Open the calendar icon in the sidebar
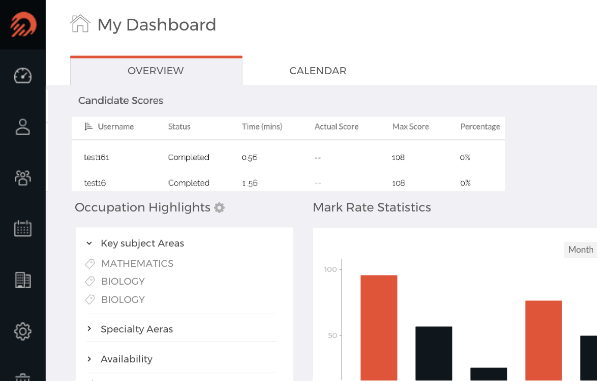The height and width of the screenshot is (381, 597). coord(23,228)
